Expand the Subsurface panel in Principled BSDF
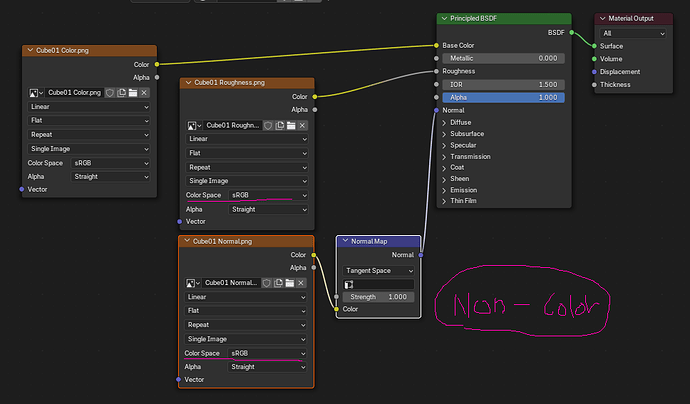The width and height of the screenshot is (690, 404). point(444,134)
